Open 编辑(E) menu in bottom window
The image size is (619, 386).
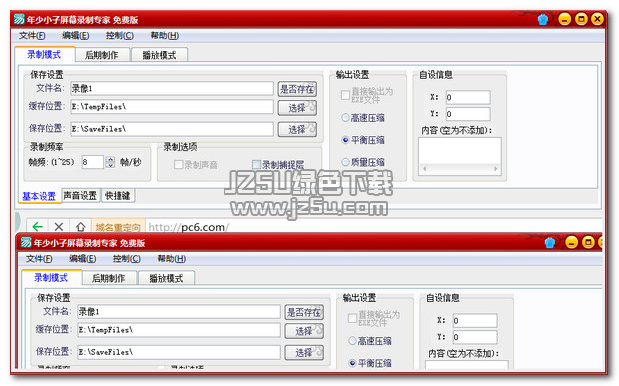click(83, 259)
